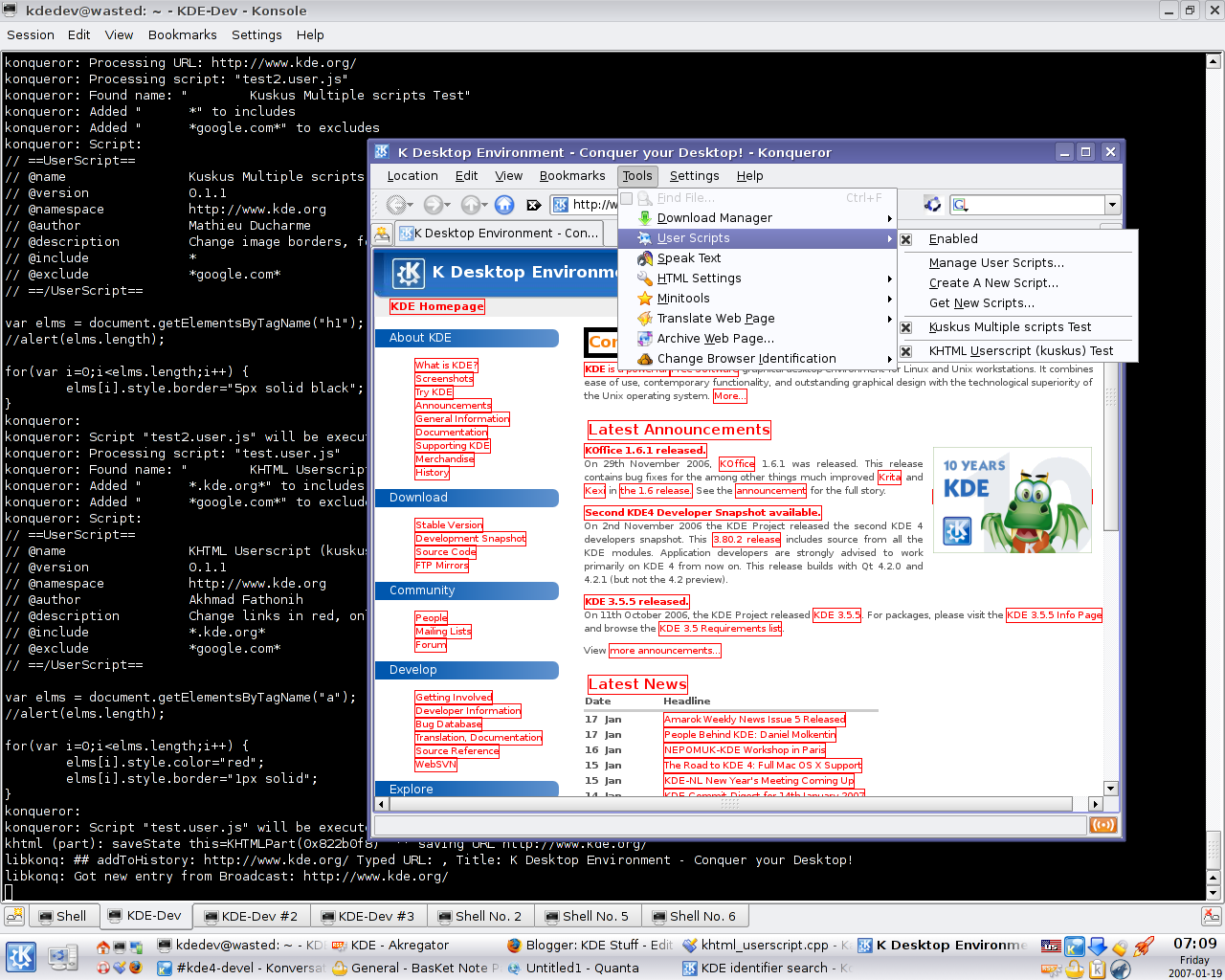Viewport: 1225px width, 980px height.
Task: Expand the Translate Web Page submenu
Action: pyautogui.click(x=757, y=319)
